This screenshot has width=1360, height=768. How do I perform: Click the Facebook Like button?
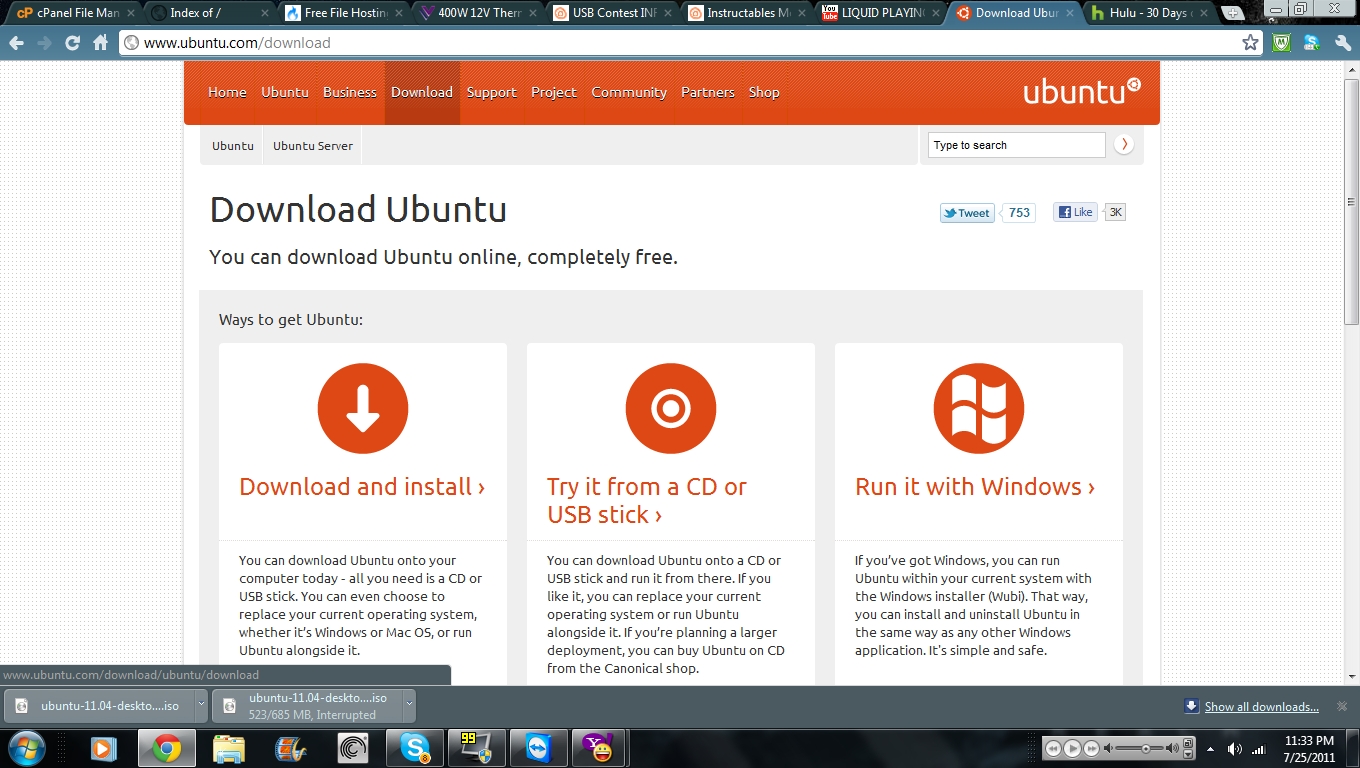(1075, 212)
